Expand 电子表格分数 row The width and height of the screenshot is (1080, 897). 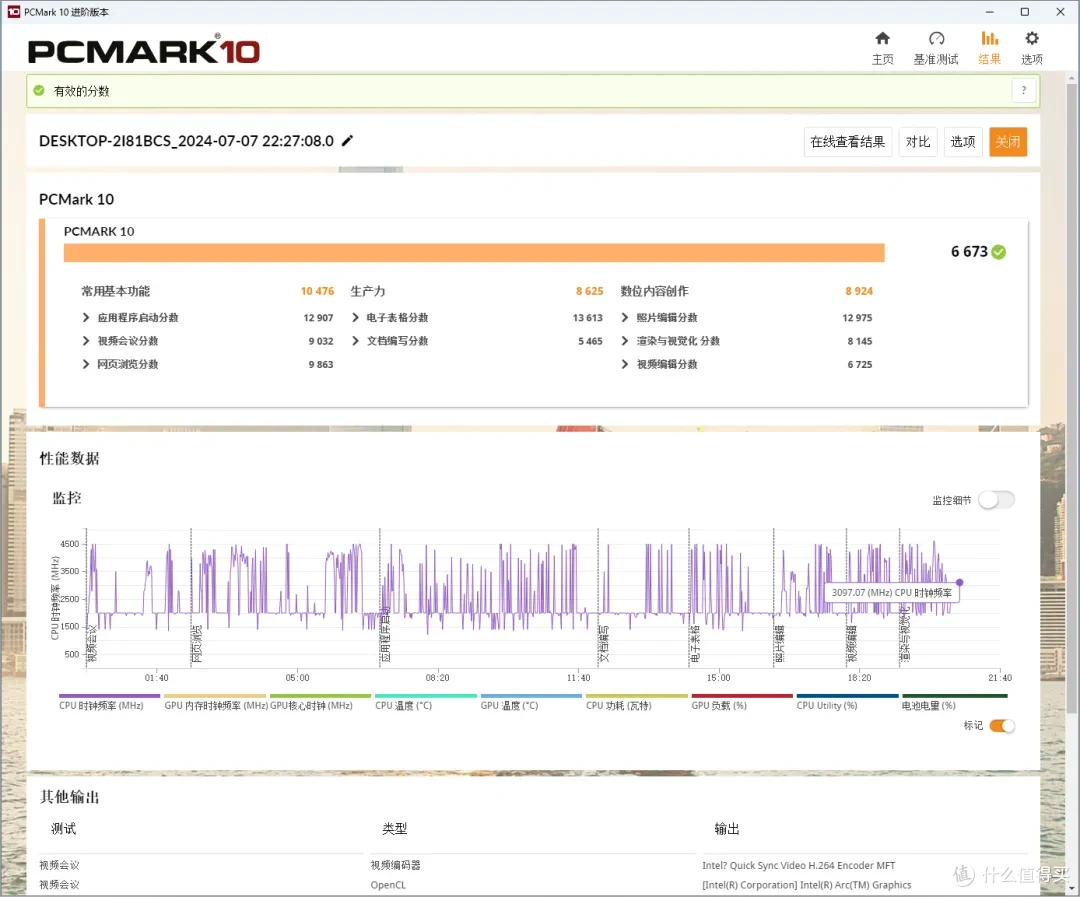355,318
